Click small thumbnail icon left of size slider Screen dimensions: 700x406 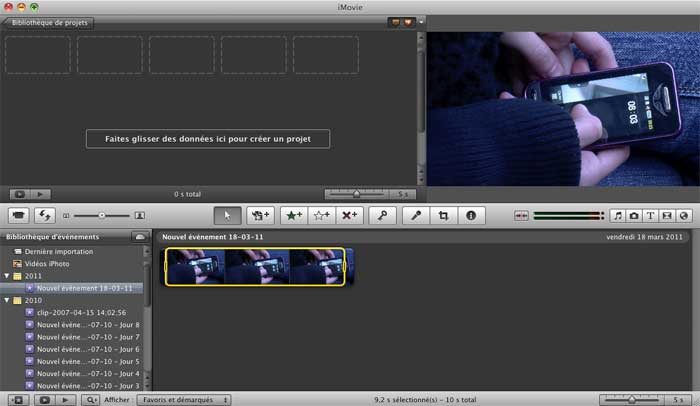pyautogui.click(x=66, y=216)
